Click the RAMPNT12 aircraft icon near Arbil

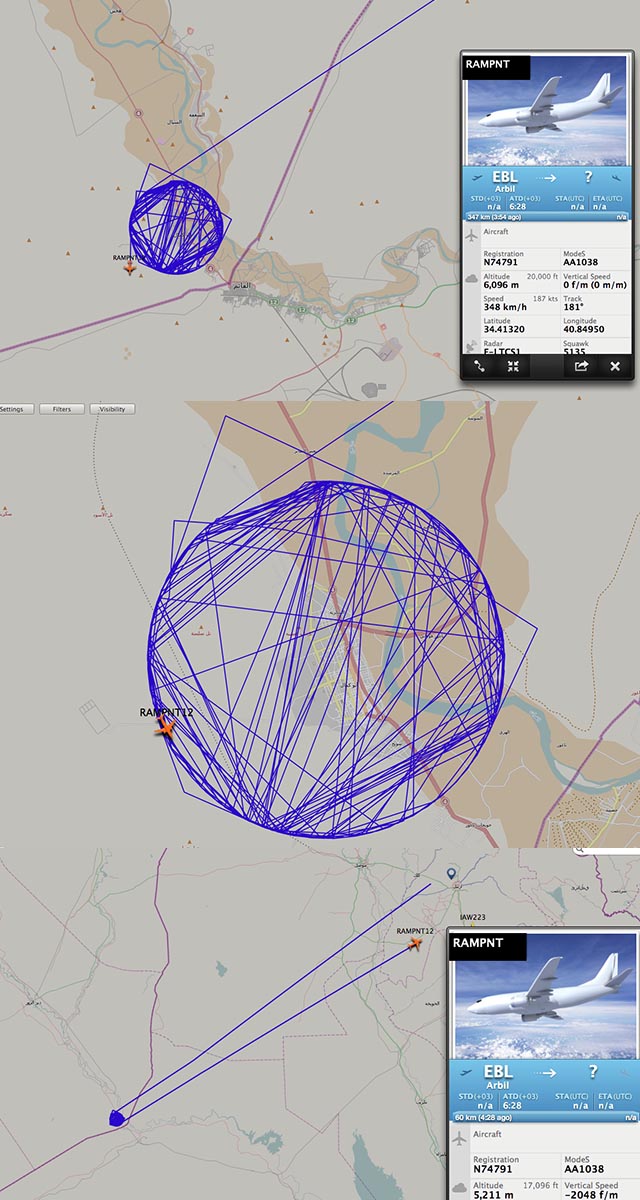coord(415,943)
